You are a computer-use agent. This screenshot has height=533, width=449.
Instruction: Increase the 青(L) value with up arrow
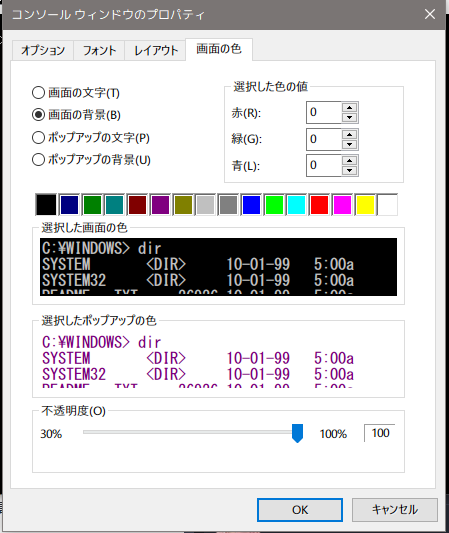click(x=349, y=161)
